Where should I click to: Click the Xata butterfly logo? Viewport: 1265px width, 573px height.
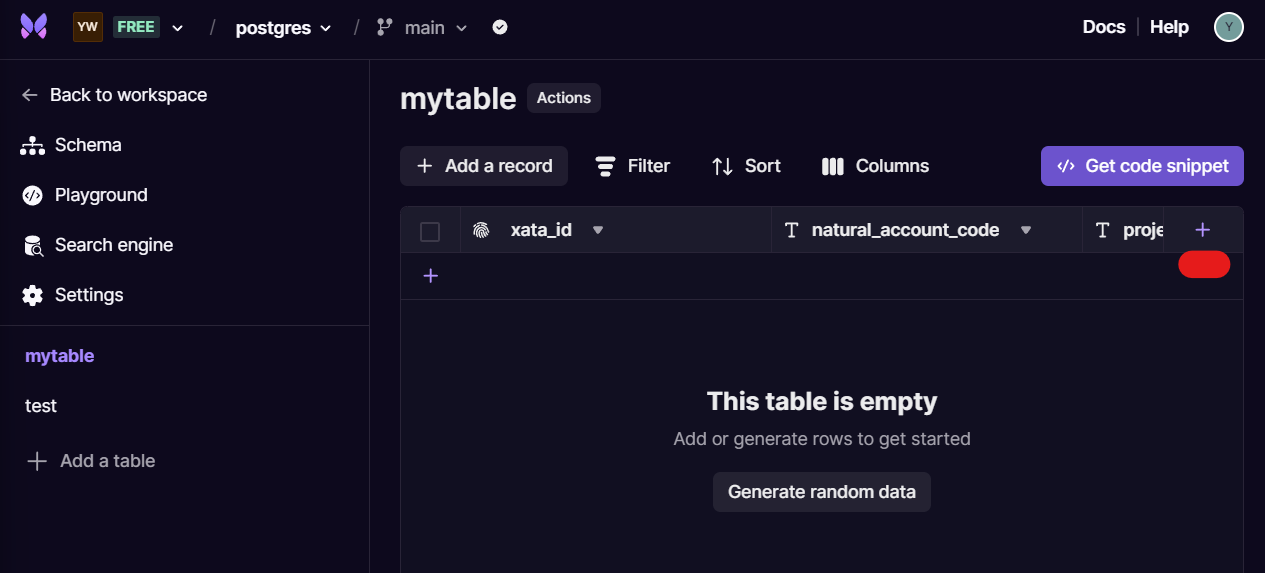pyautogui.click(x=34, y=27)
